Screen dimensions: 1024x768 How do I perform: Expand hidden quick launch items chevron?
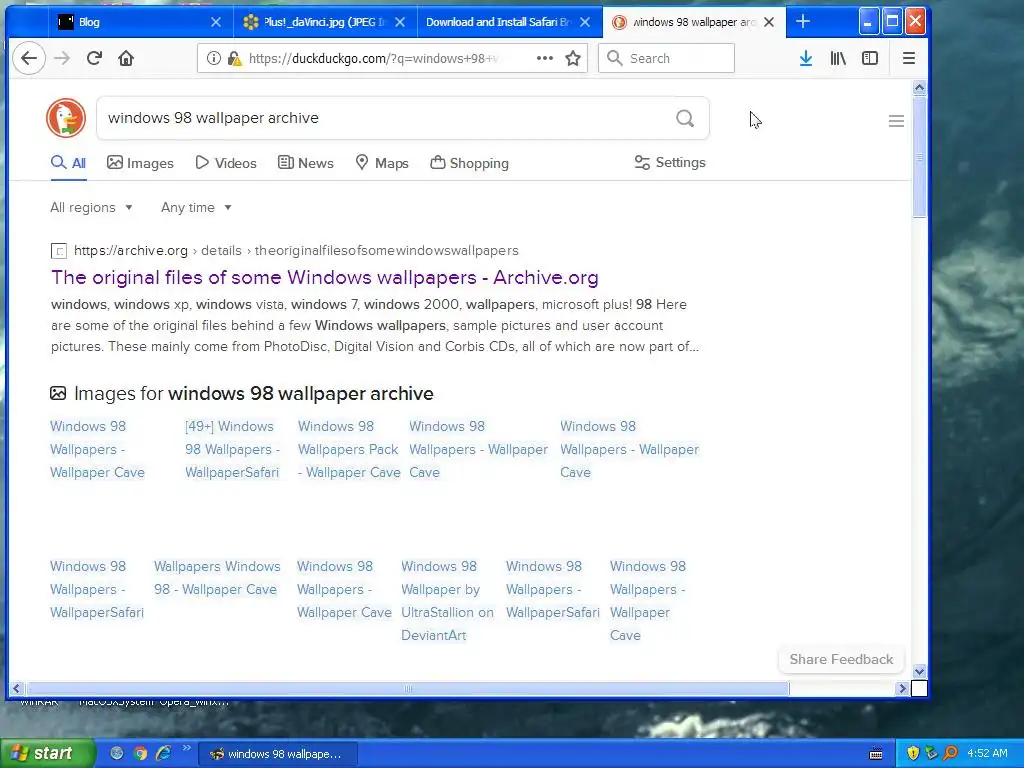point(186,748)
